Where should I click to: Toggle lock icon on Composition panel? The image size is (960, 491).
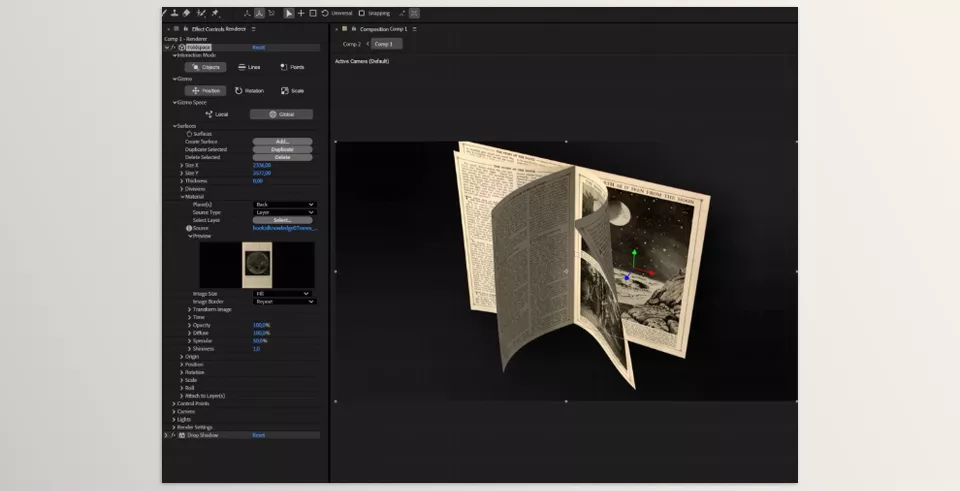352,29
